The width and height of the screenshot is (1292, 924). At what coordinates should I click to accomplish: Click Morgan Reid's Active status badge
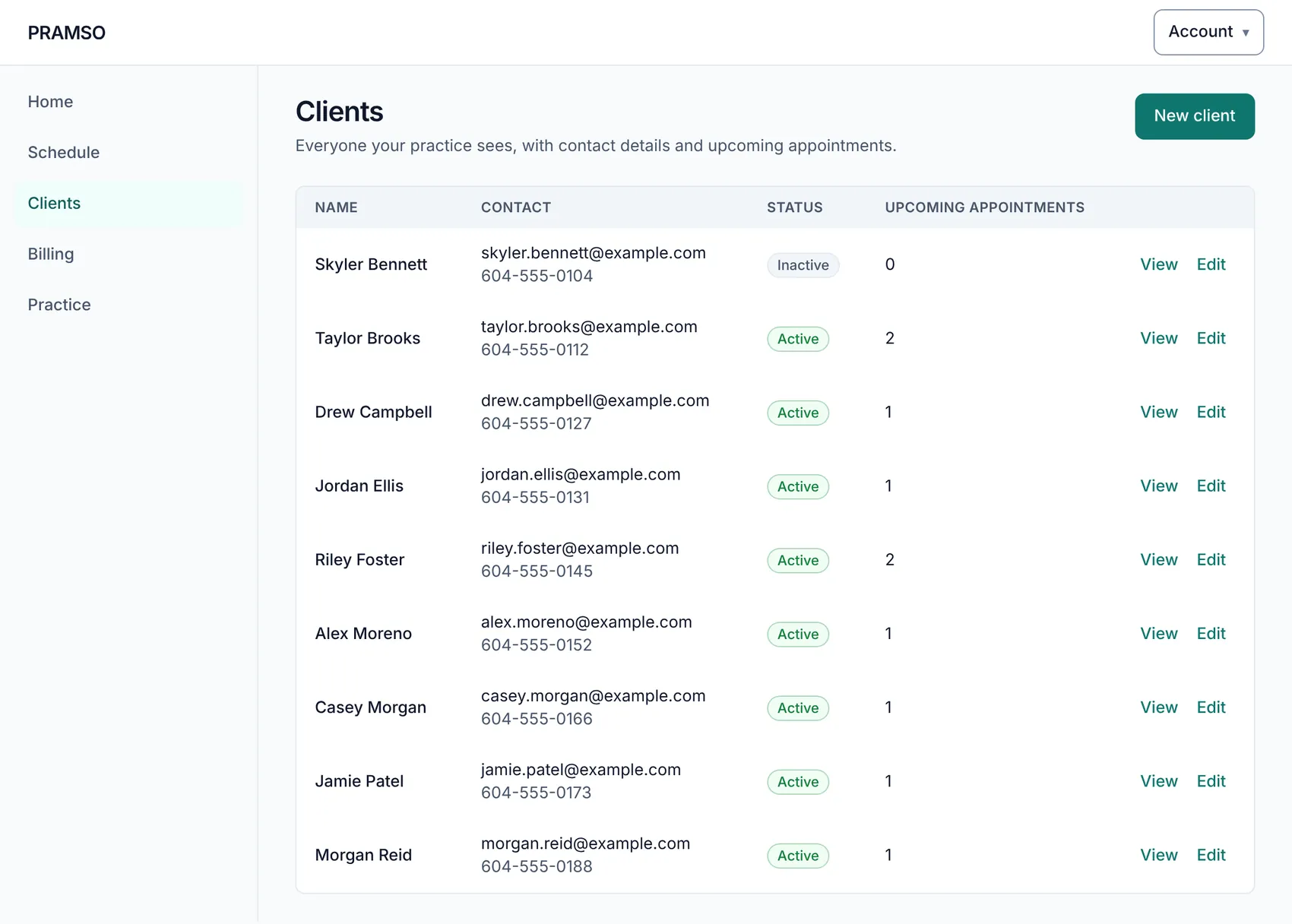coord(798,856)
